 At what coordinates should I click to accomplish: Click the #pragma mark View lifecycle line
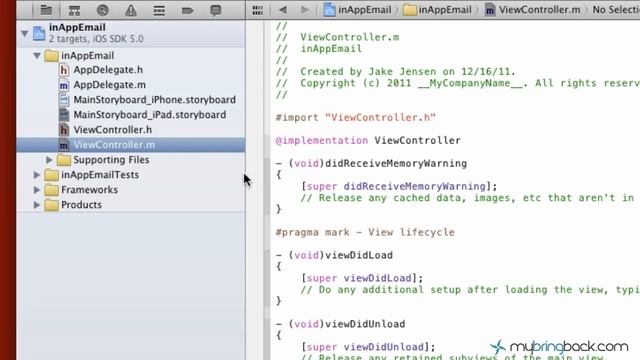tap(365, 232)
